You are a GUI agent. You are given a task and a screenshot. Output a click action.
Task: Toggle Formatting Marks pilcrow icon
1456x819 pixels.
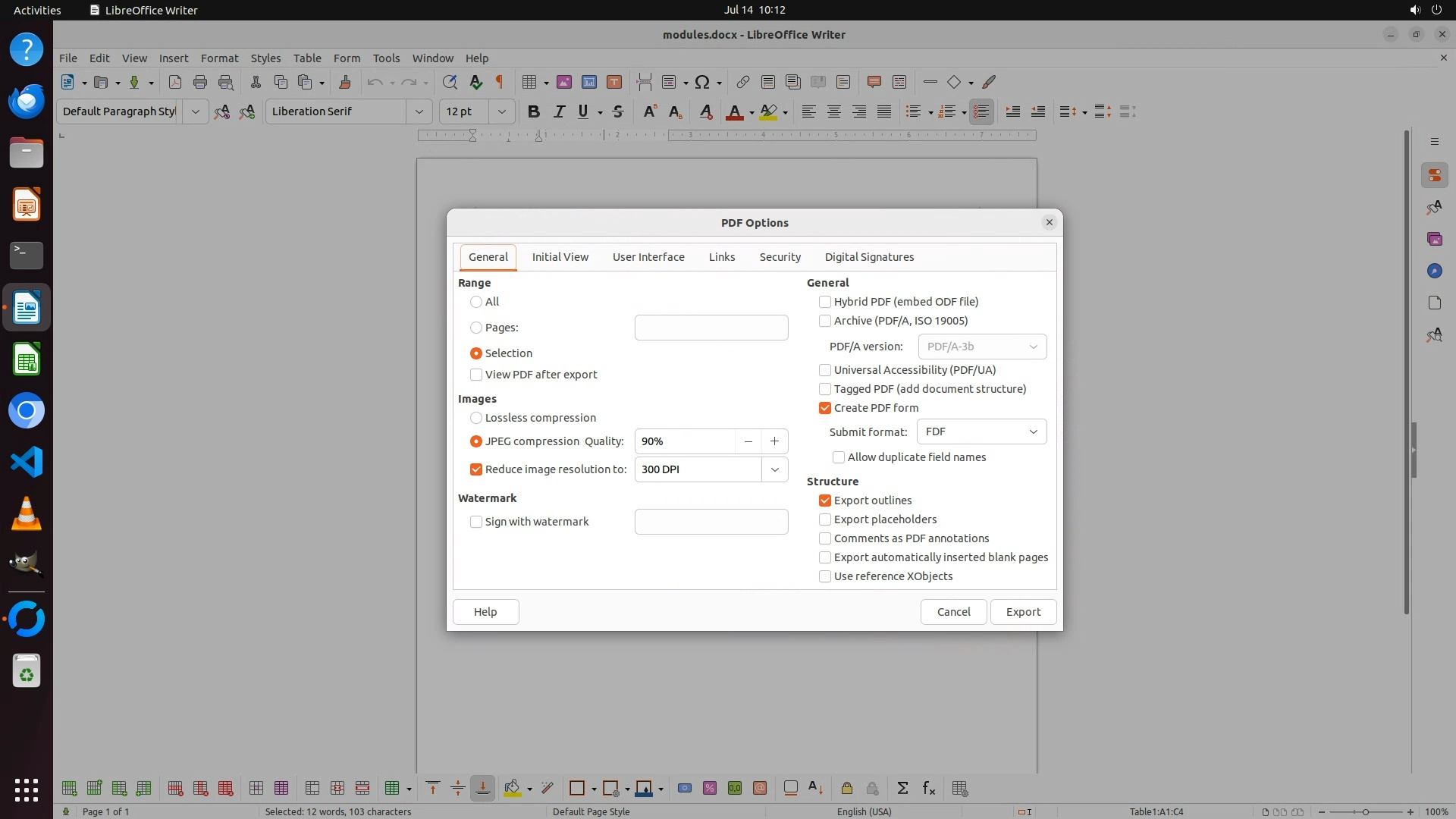point(499,82)
